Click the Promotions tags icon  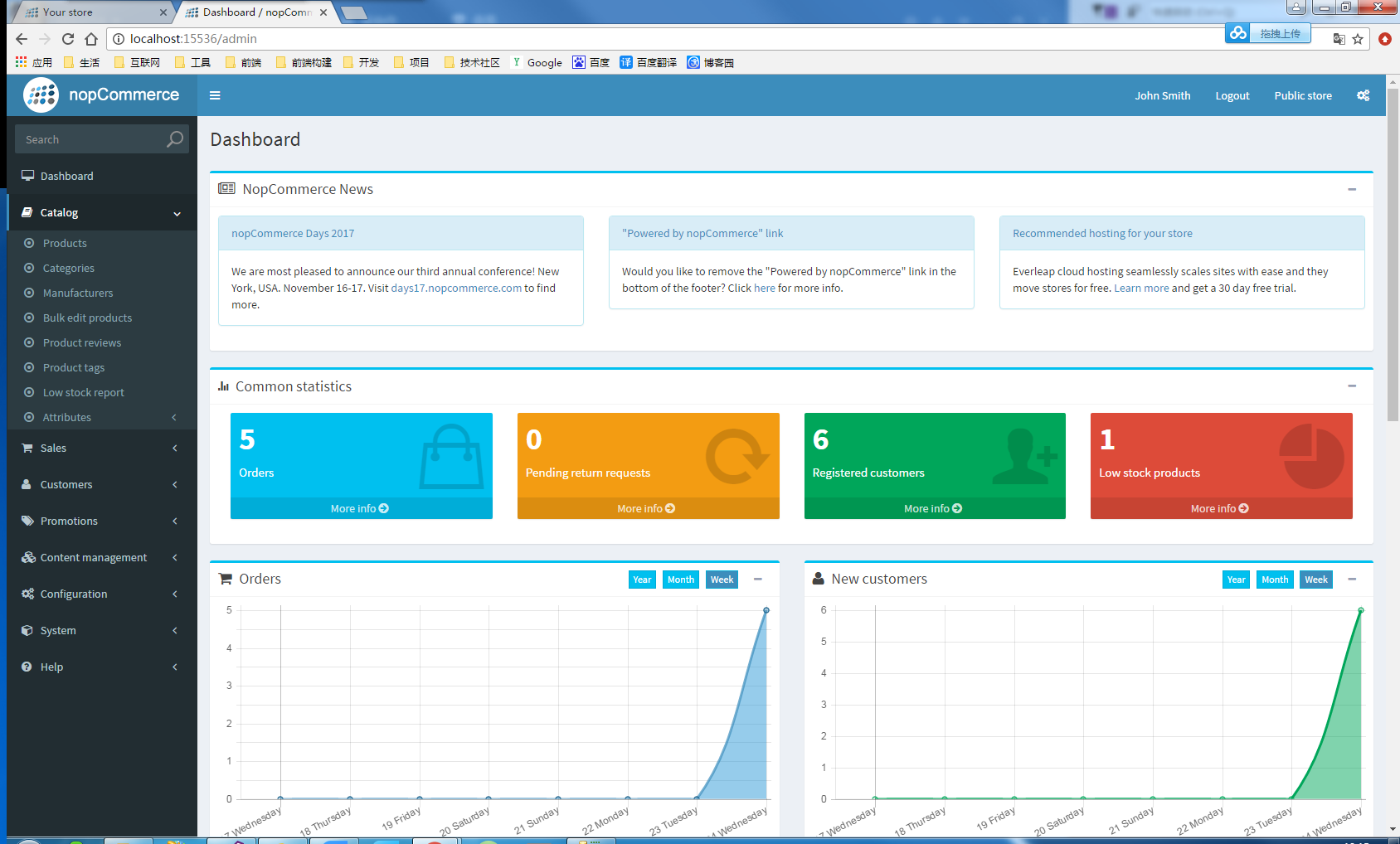click(x=27, y=521)
